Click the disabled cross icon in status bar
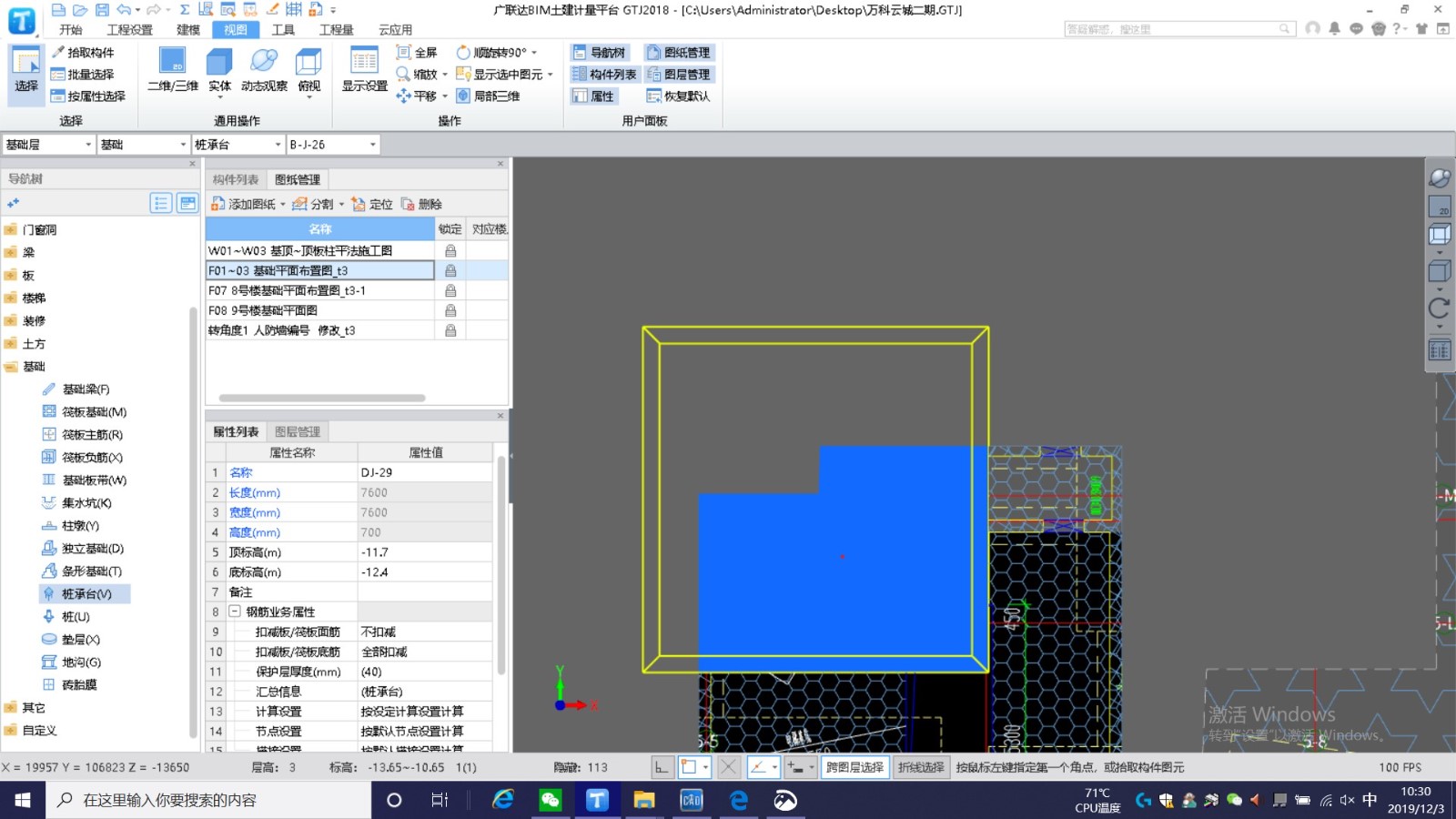1456x819 pixels. 728,767
